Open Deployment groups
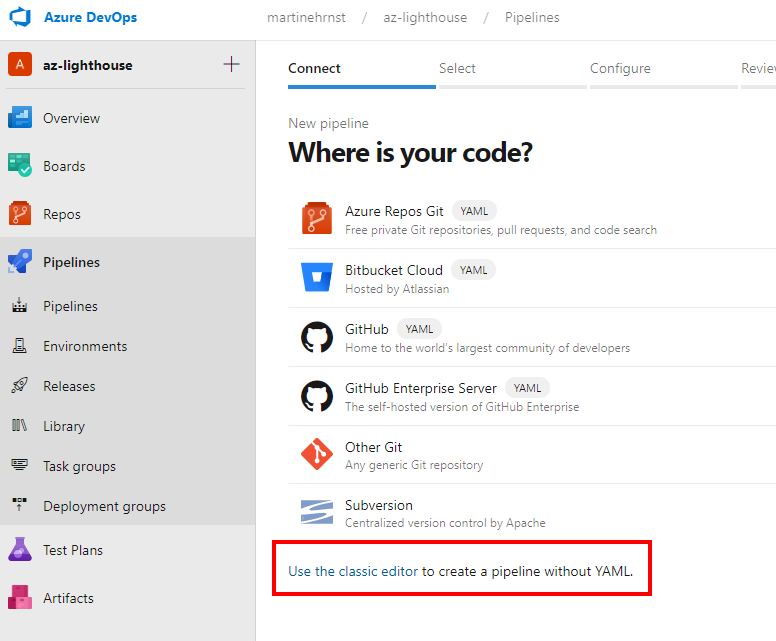 104,506
